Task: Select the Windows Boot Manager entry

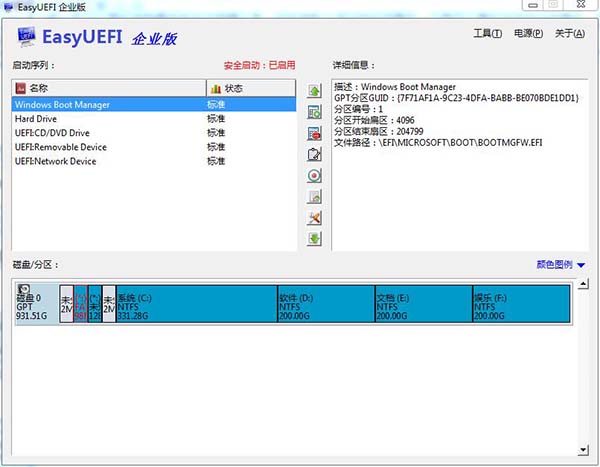Action: pyautogui.click(x=154, y=105)
